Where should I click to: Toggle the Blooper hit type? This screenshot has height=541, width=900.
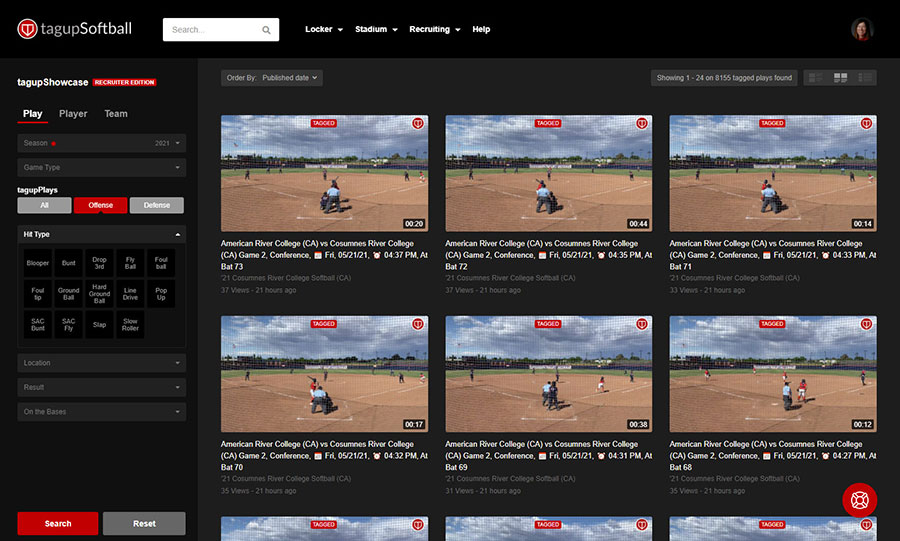37,263
